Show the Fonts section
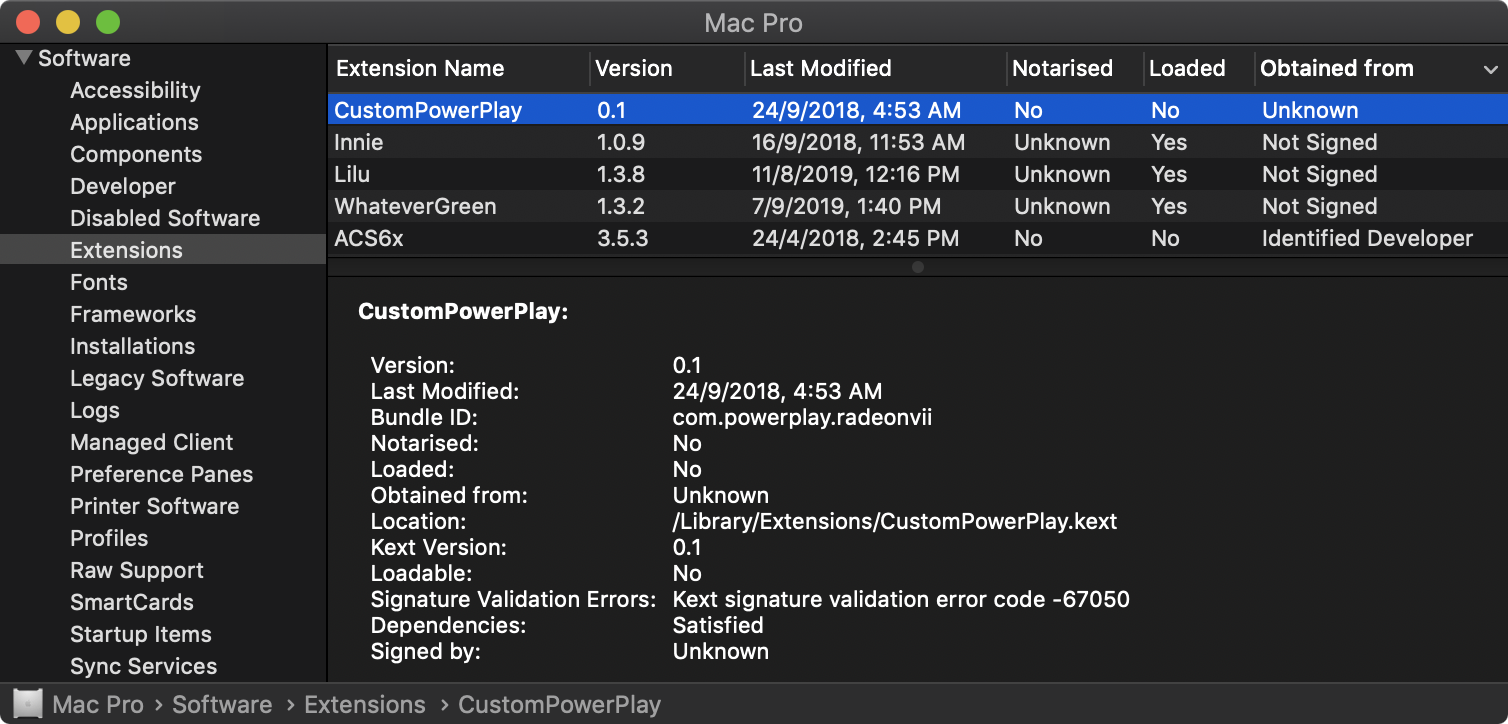 click(x=99, y=282)
